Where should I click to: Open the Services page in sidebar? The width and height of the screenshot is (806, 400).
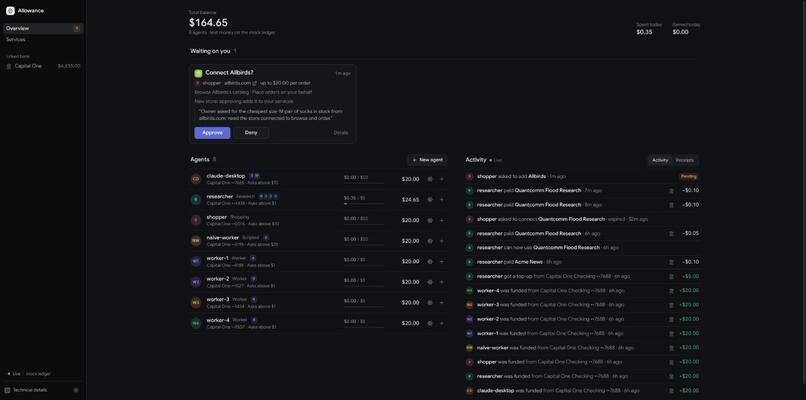coord(43,40)
